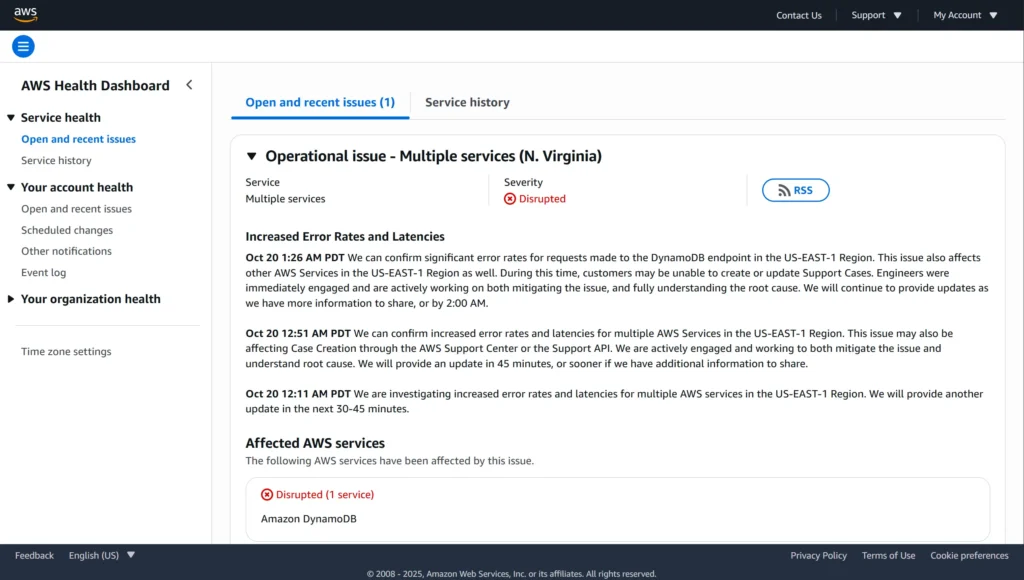
Task: Click the Disrupted severity text
Action: tap(542, 199)
